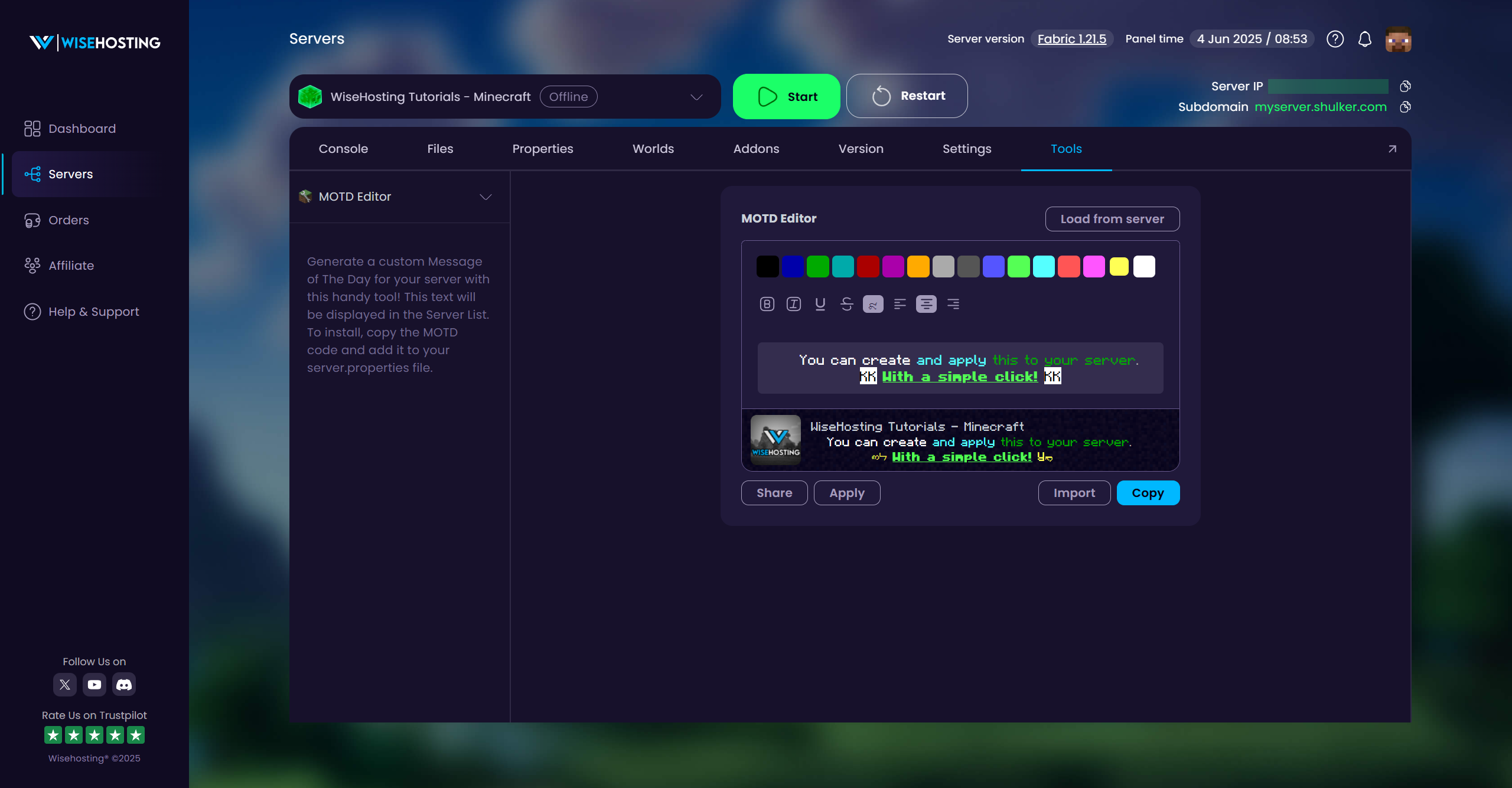Image resolution: width=1512 pixels, height=788 pixels.
Task: Pick the dark red color swatch
Action: coord(868,266)
